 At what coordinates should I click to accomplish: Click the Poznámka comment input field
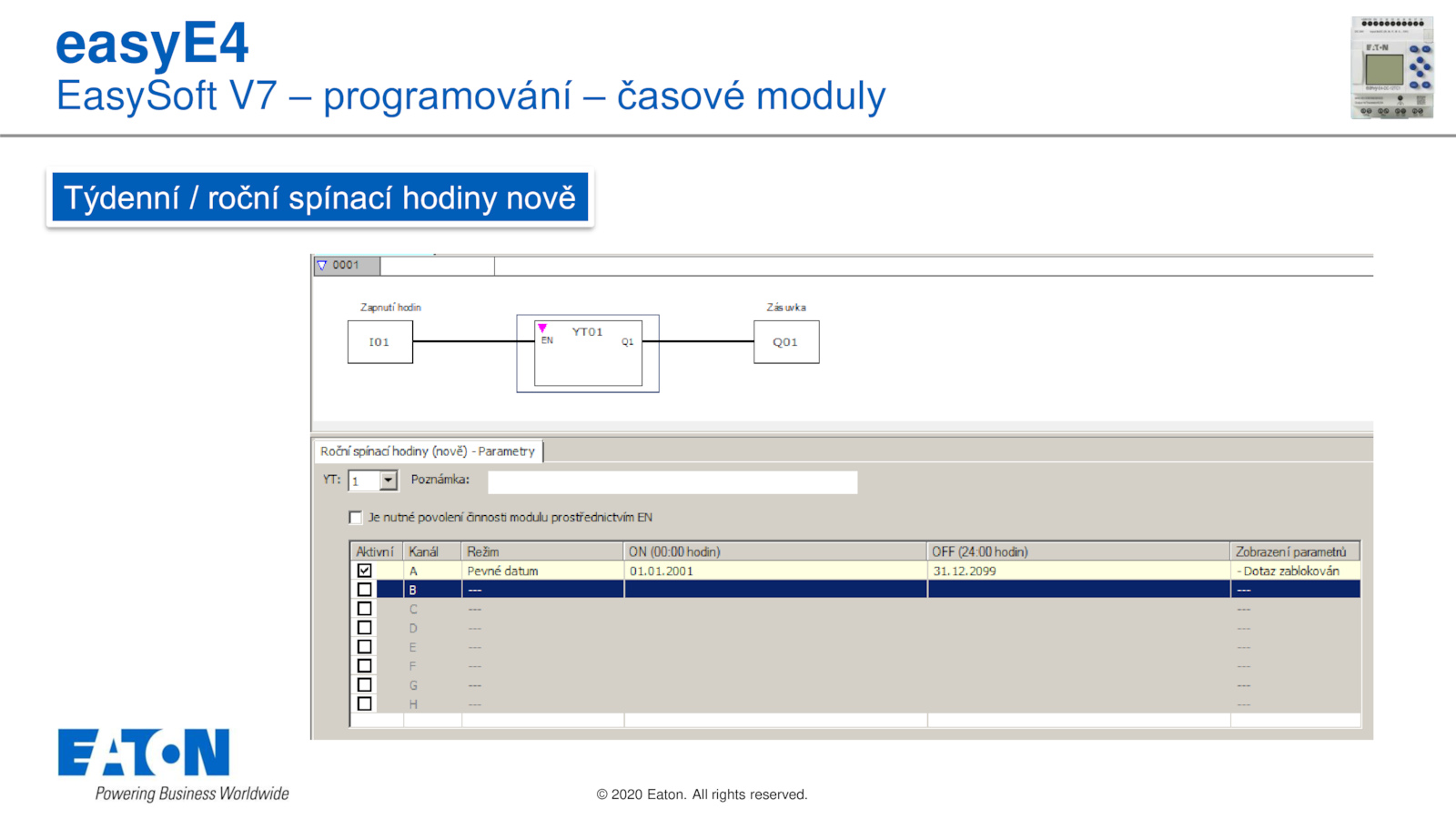point(672,481)
